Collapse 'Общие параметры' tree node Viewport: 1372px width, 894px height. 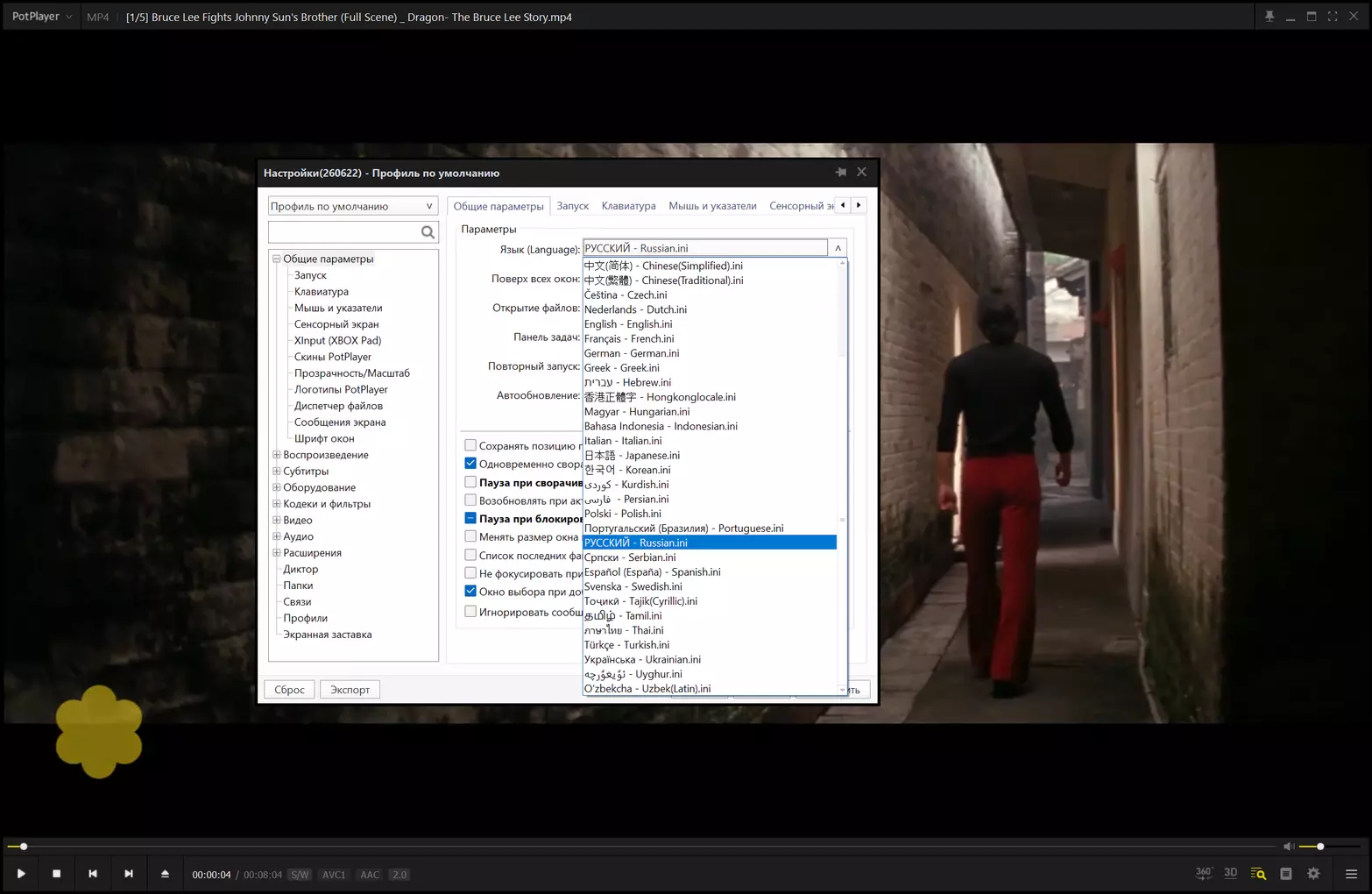(x=277, y=259)
